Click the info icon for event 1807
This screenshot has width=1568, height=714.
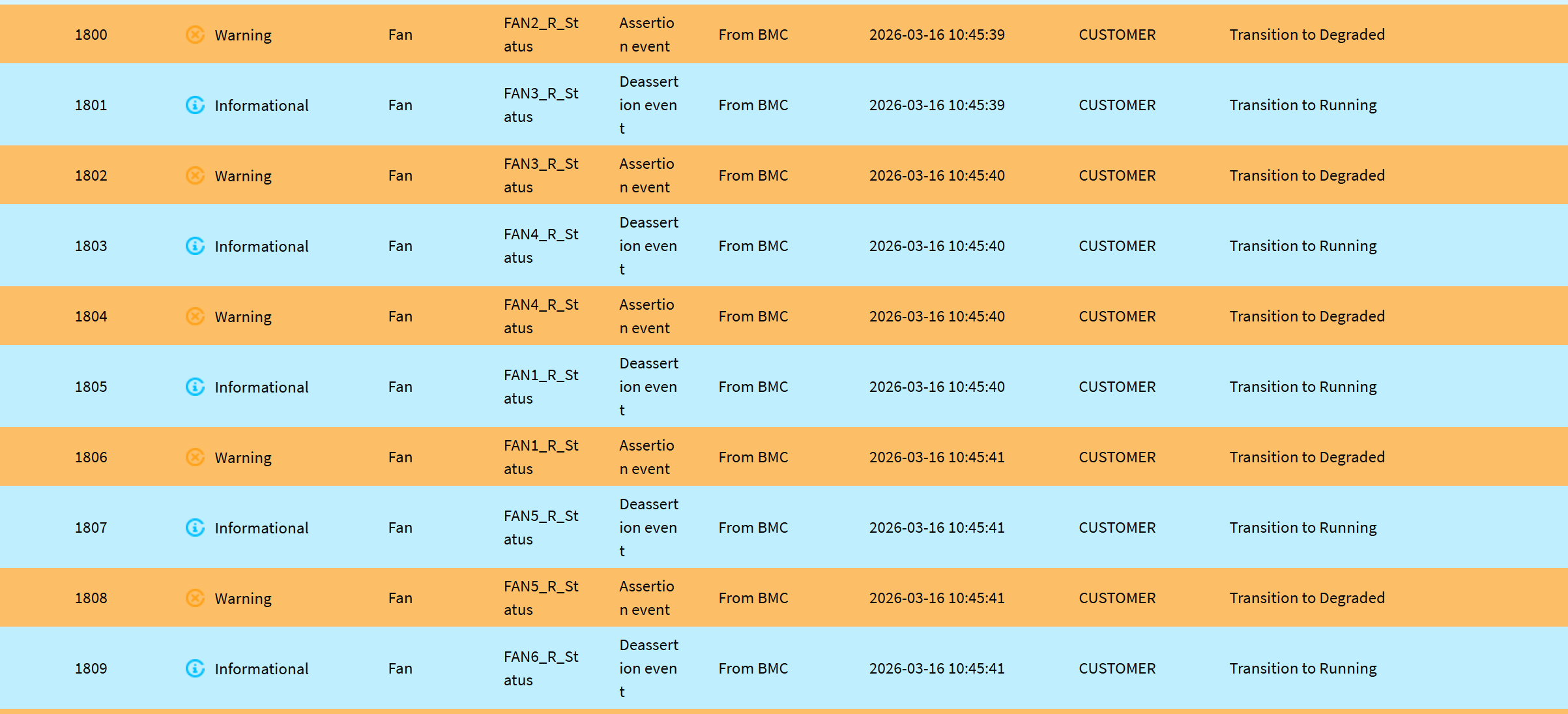point(195,528)
